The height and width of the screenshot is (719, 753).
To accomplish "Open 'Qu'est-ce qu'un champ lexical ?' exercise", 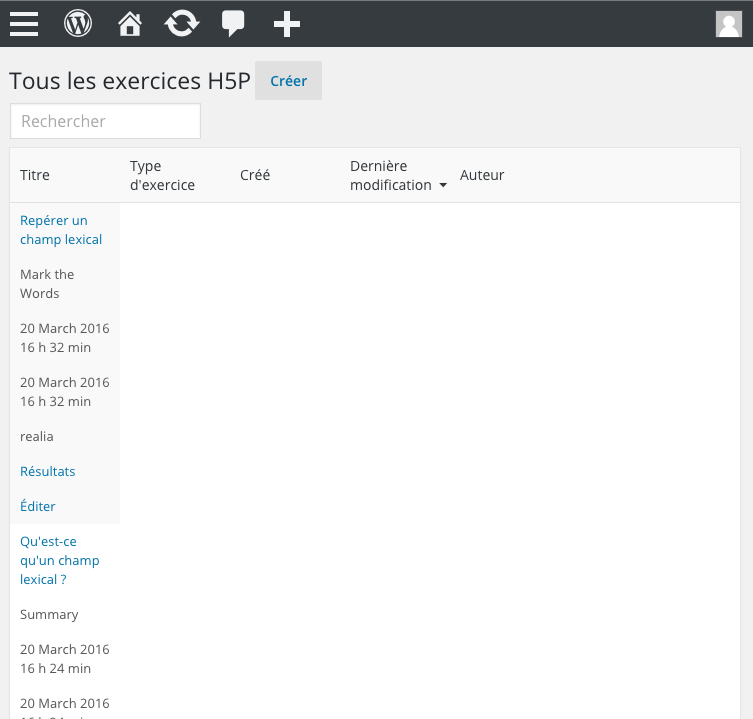I will click(60, 560).
